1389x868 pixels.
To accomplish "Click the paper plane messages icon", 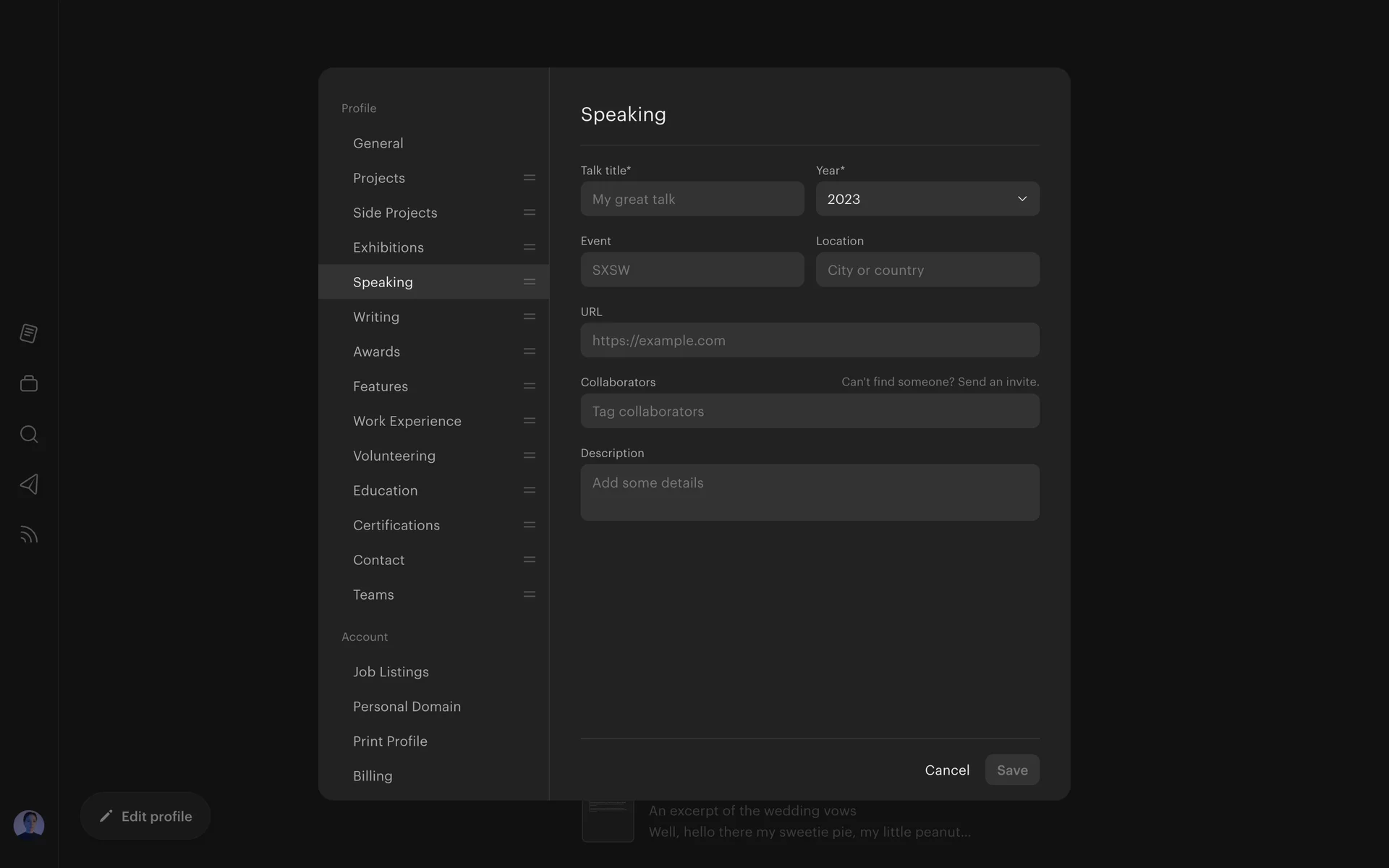I will tap(29, 484).
